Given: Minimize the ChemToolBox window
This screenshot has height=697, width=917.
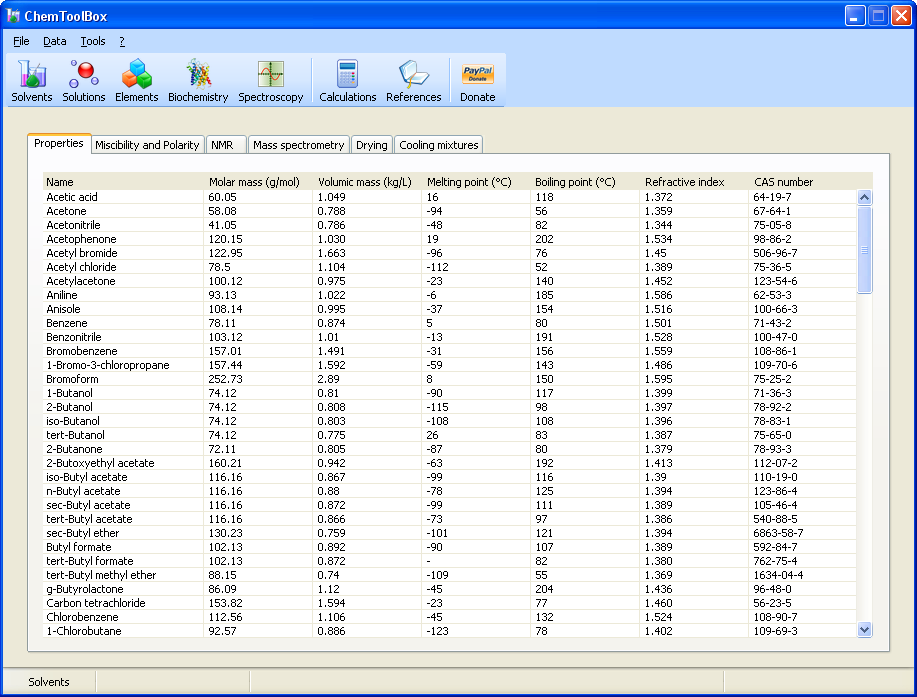Looking at the screenshot, I should 855,16.
